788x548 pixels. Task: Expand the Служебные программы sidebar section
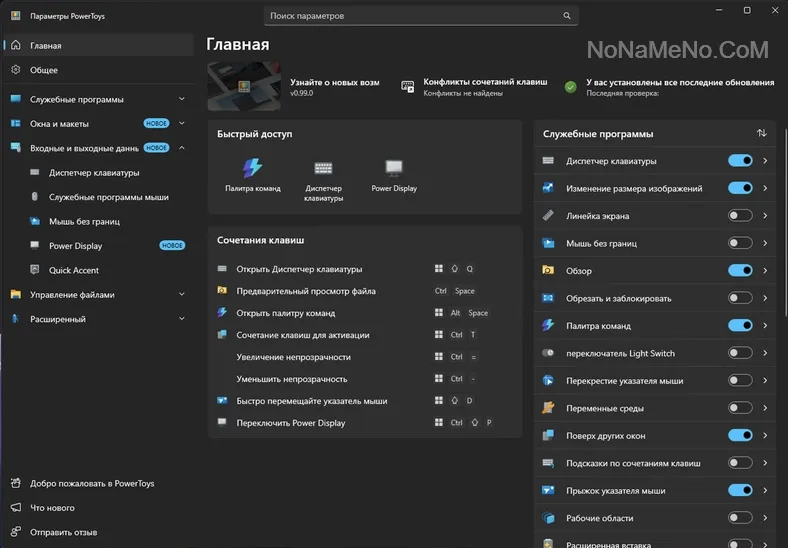(181, 100)
